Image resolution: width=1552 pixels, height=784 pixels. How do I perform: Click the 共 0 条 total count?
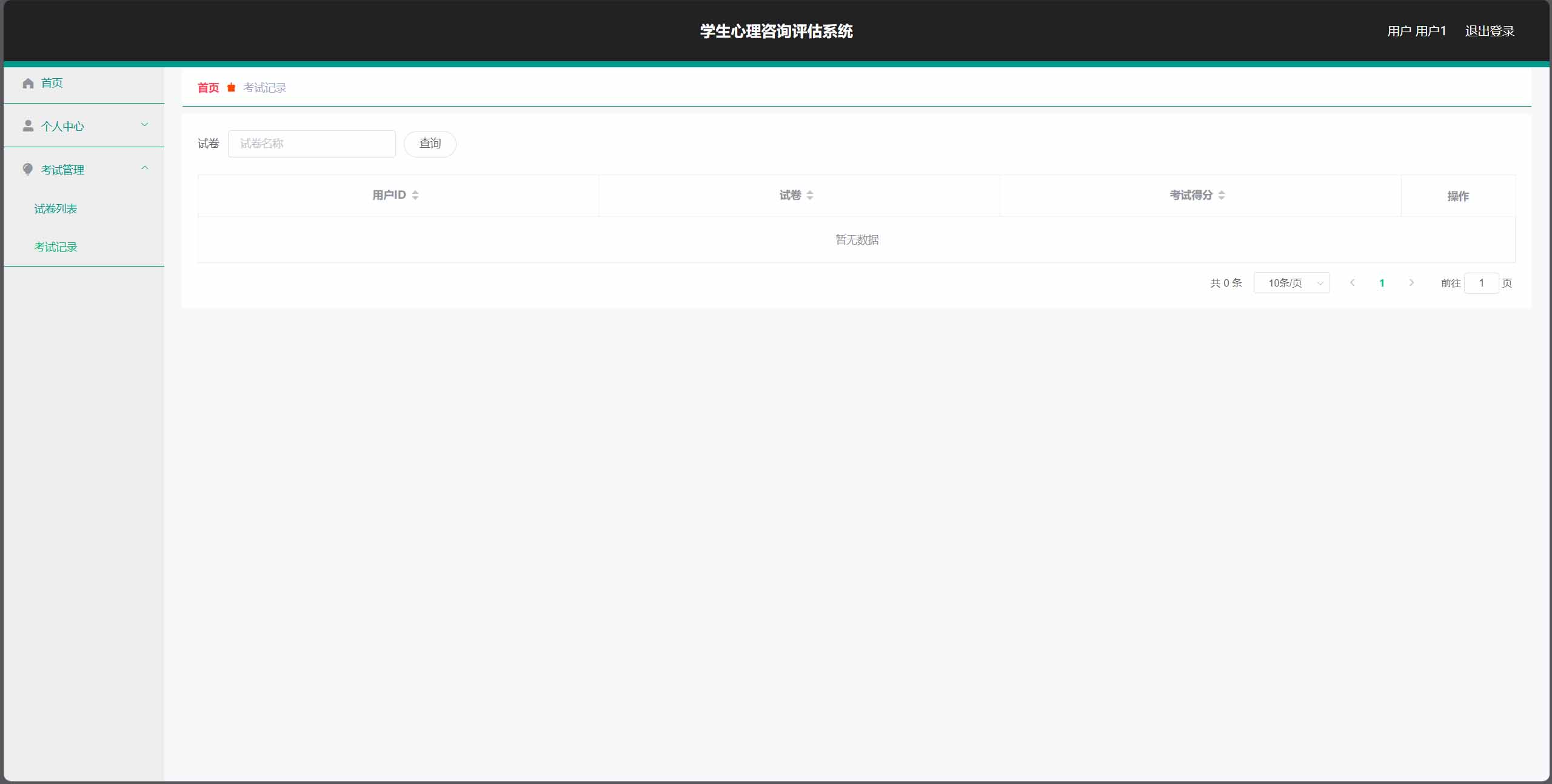1226,283
